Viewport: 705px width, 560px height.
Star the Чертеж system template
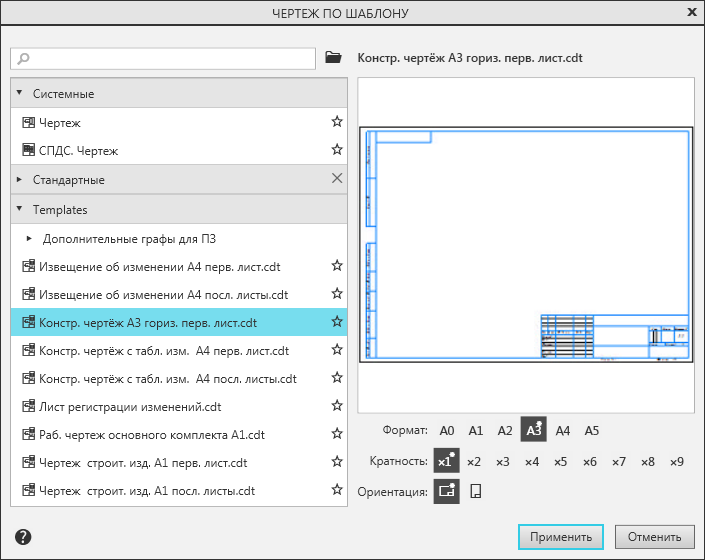(337, 122)
